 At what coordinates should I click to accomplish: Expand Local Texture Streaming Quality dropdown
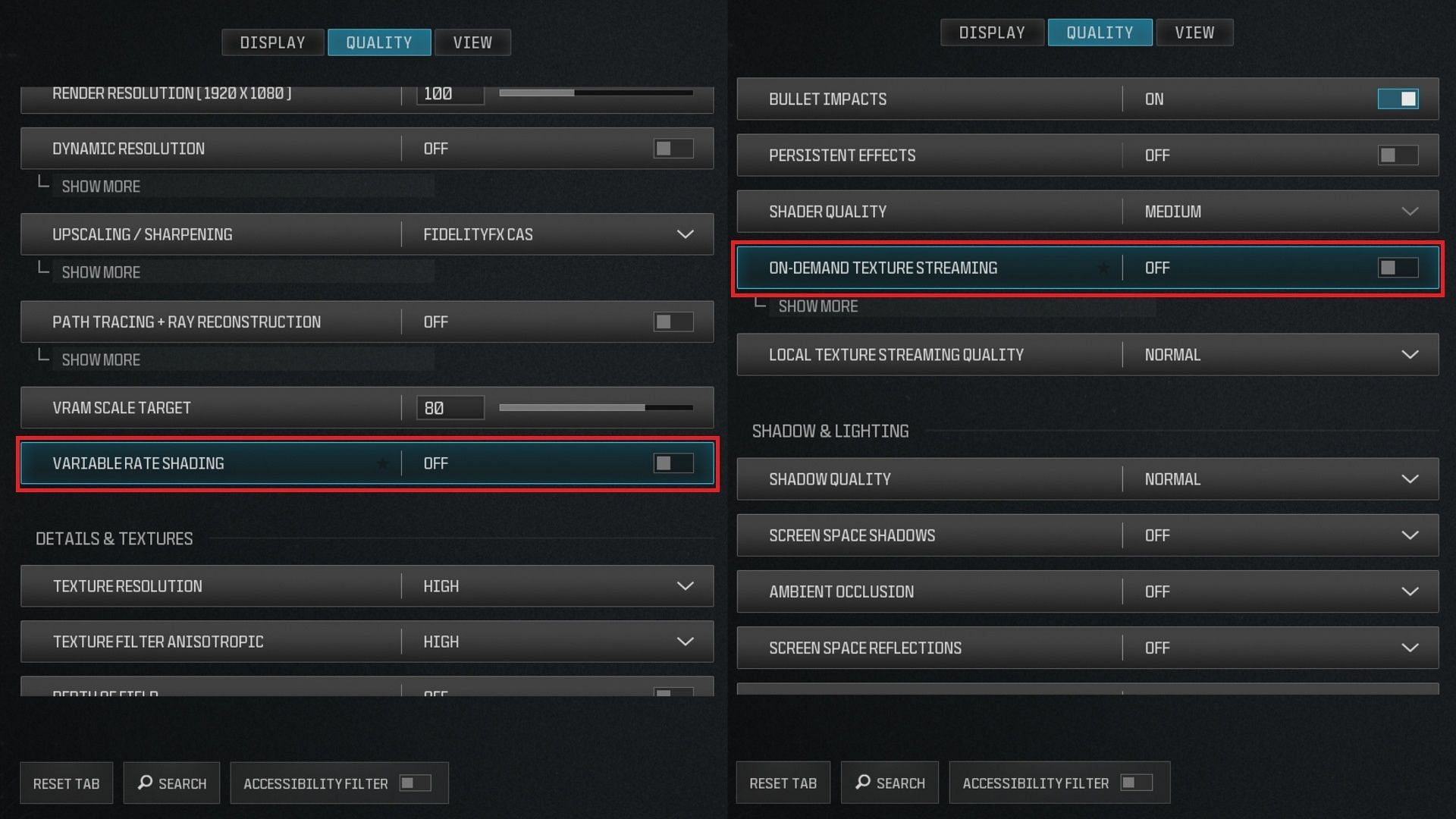click(x=1409, y=355)
